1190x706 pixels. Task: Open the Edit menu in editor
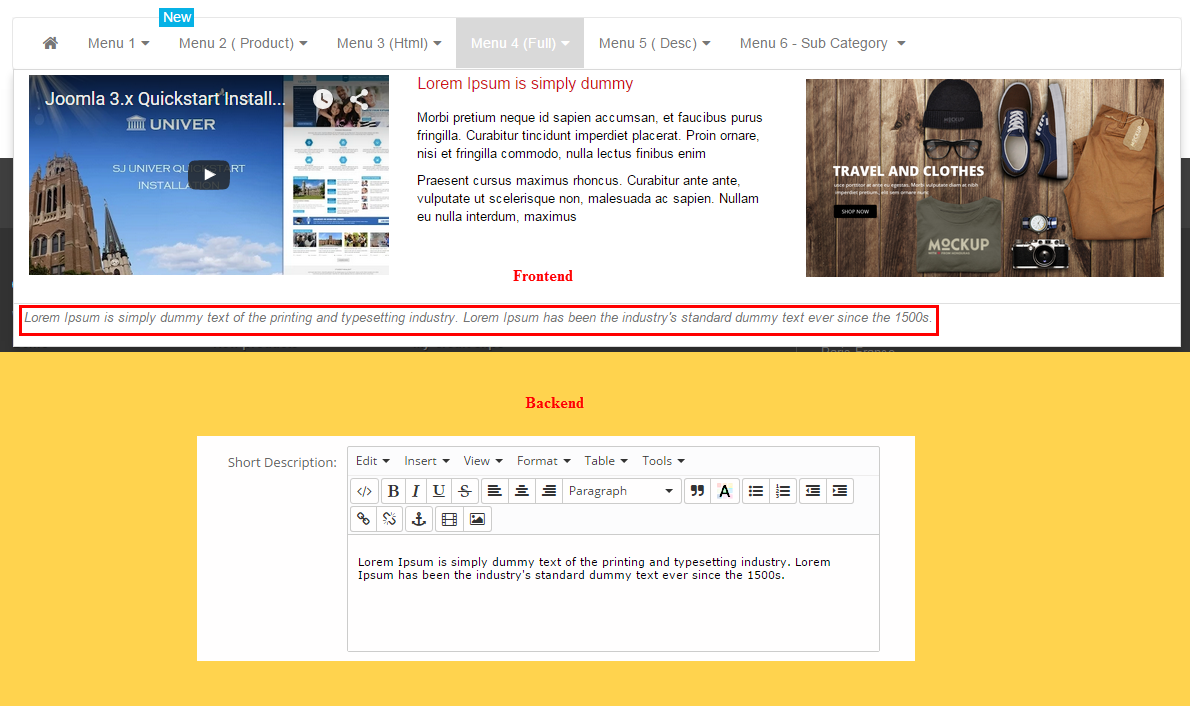tap(373, 461)
